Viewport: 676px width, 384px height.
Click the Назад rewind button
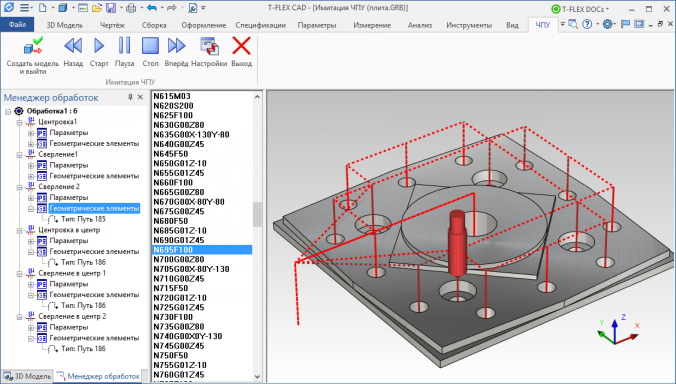tap(73, 46)
